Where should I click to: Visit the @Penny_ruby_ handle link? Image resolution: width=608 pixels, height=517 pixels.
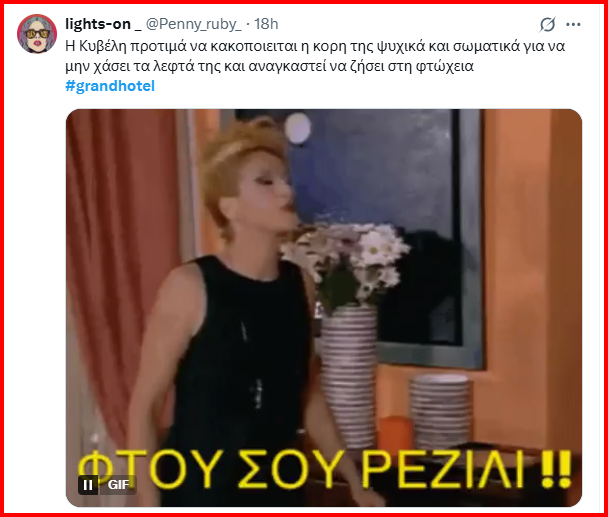coord(193,24)
